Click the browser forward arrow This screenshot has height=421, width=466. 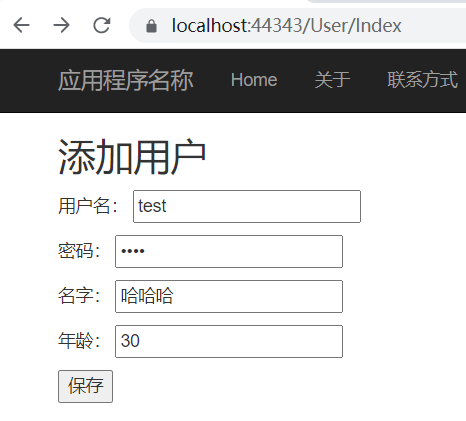tap(62, 25)
